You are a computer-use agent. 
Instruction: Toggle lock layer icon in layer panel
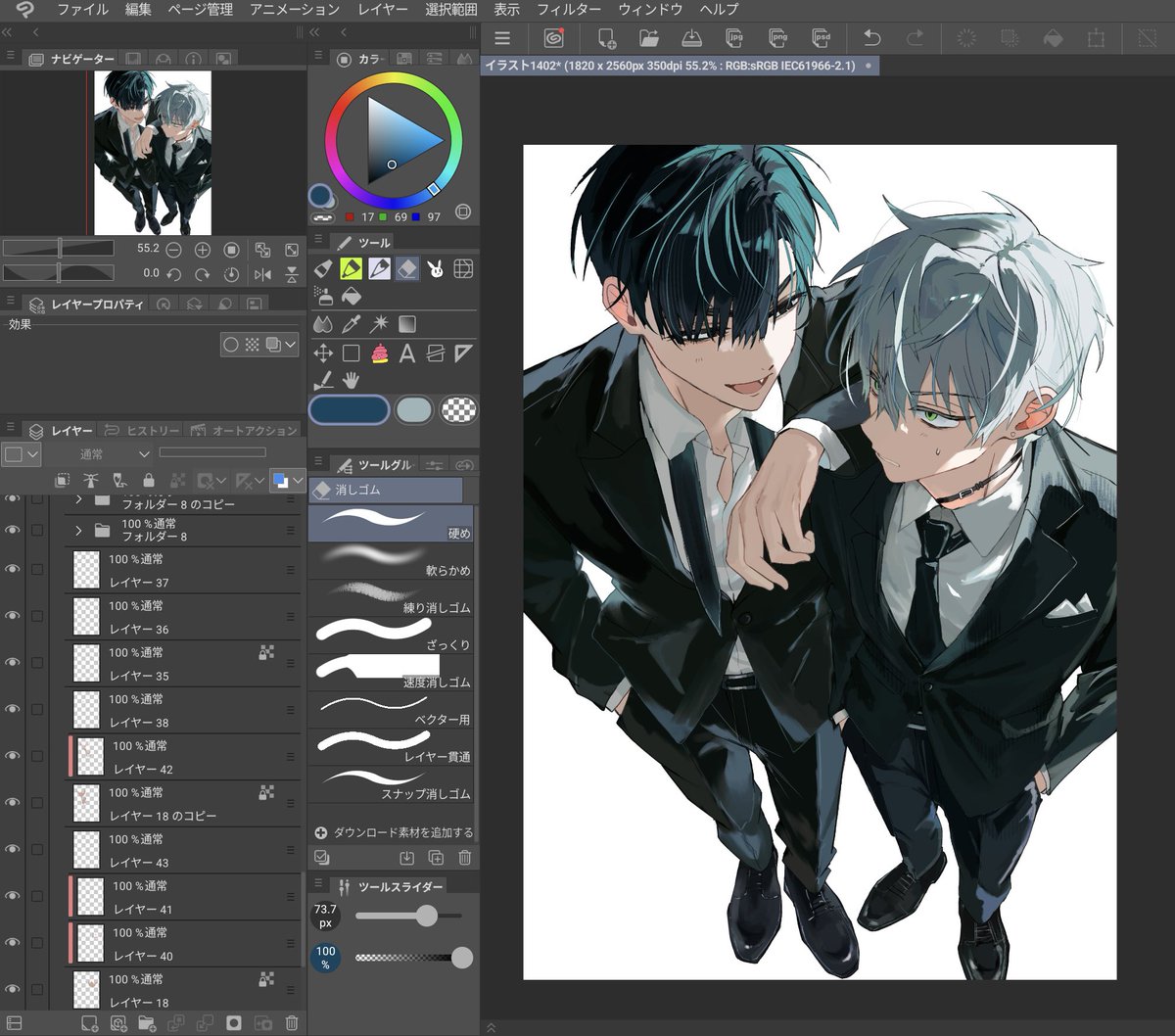pyautogui.click(x=148, y=481)
